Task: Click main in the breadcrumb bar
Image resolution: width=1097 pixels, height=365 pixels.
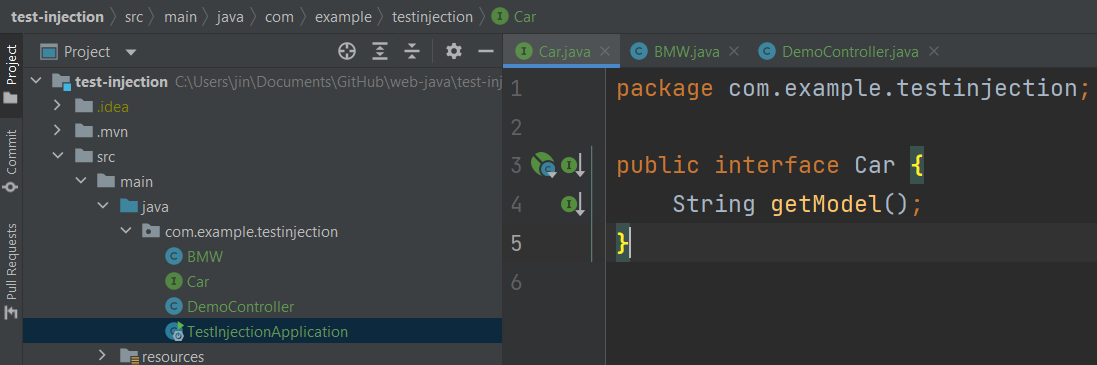Action: click(x=181, y=17)
